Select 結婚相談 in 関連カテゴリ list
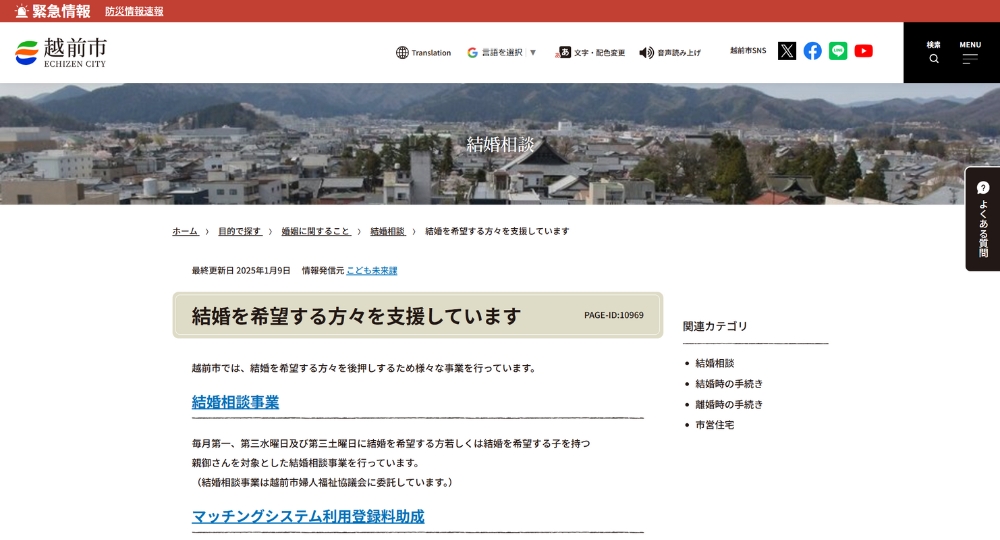The width and height of the screenshot is (1000, 540). [x=715, y=363]
